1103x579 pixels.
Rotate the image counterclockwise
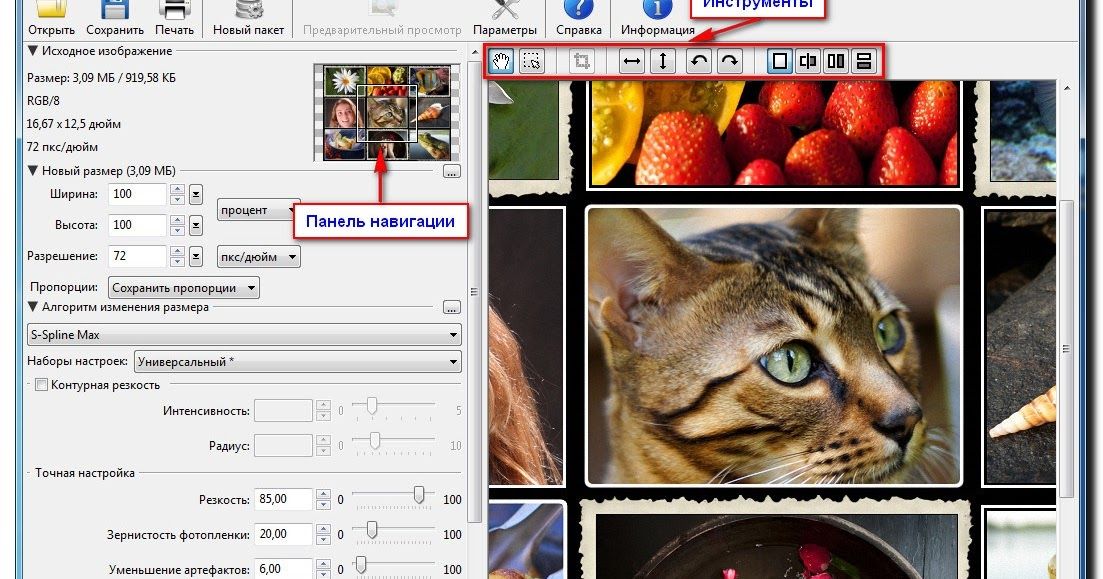(x=699, y=61)
